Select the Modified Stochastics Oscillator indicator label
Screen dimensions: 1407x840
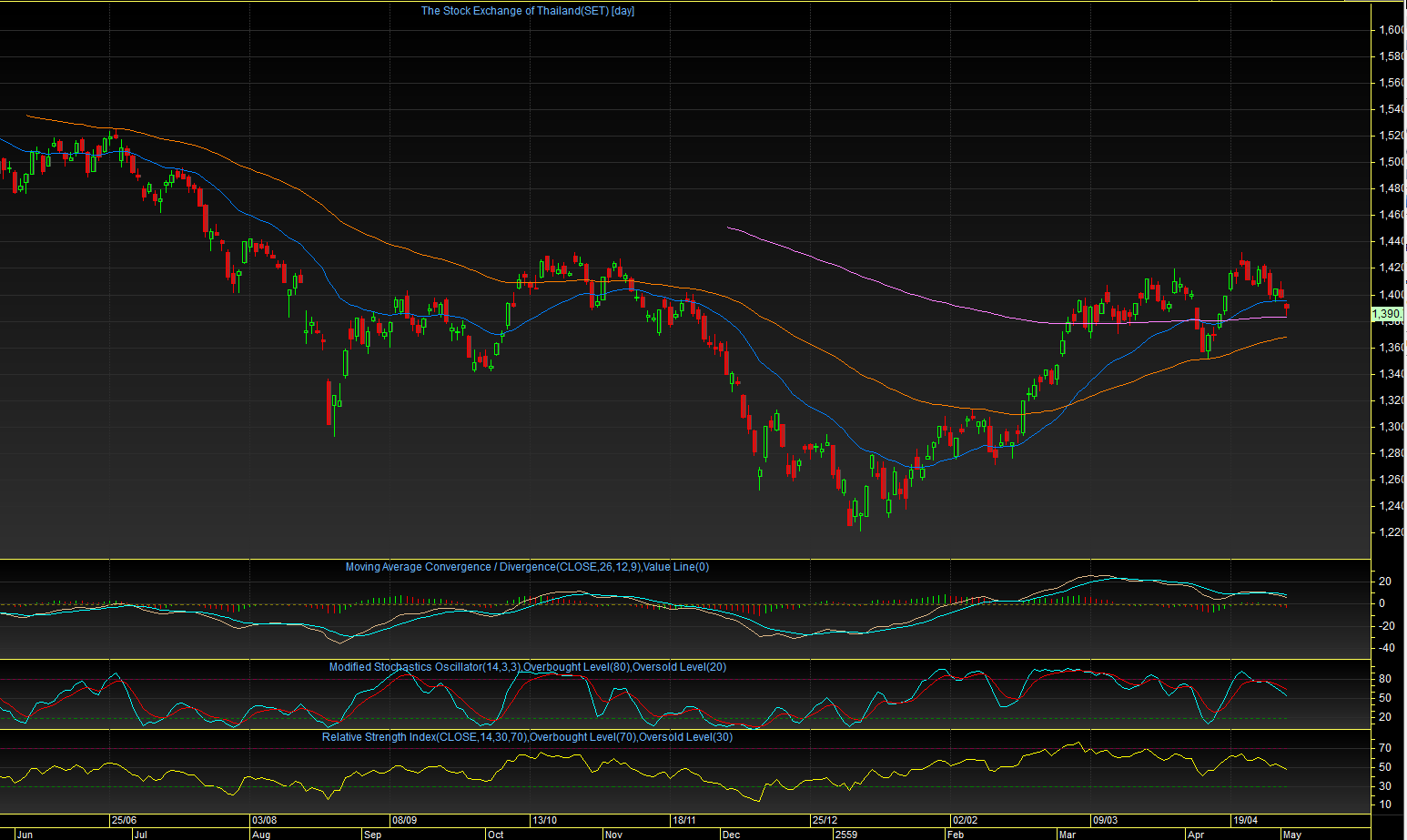528,667
